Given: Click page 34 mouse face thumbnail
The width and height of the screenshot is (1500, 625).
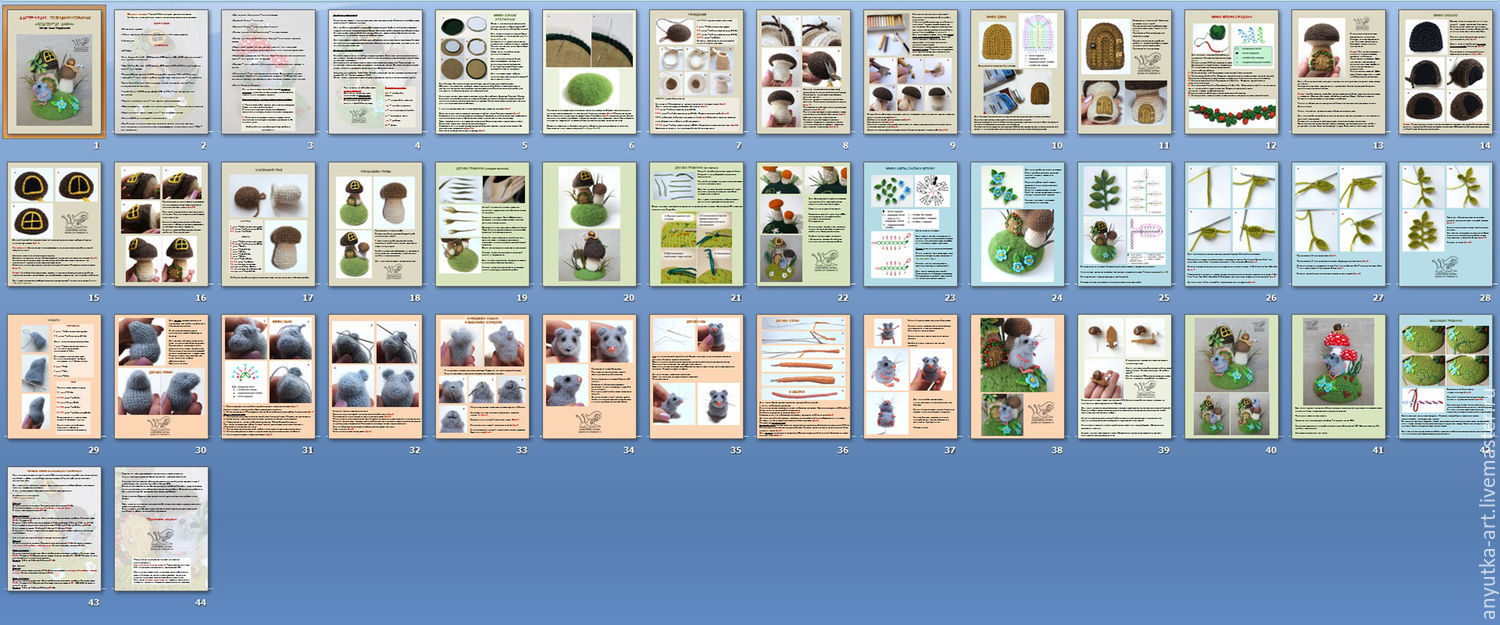Looking at the screenshot, I should (x=589, y=377).
